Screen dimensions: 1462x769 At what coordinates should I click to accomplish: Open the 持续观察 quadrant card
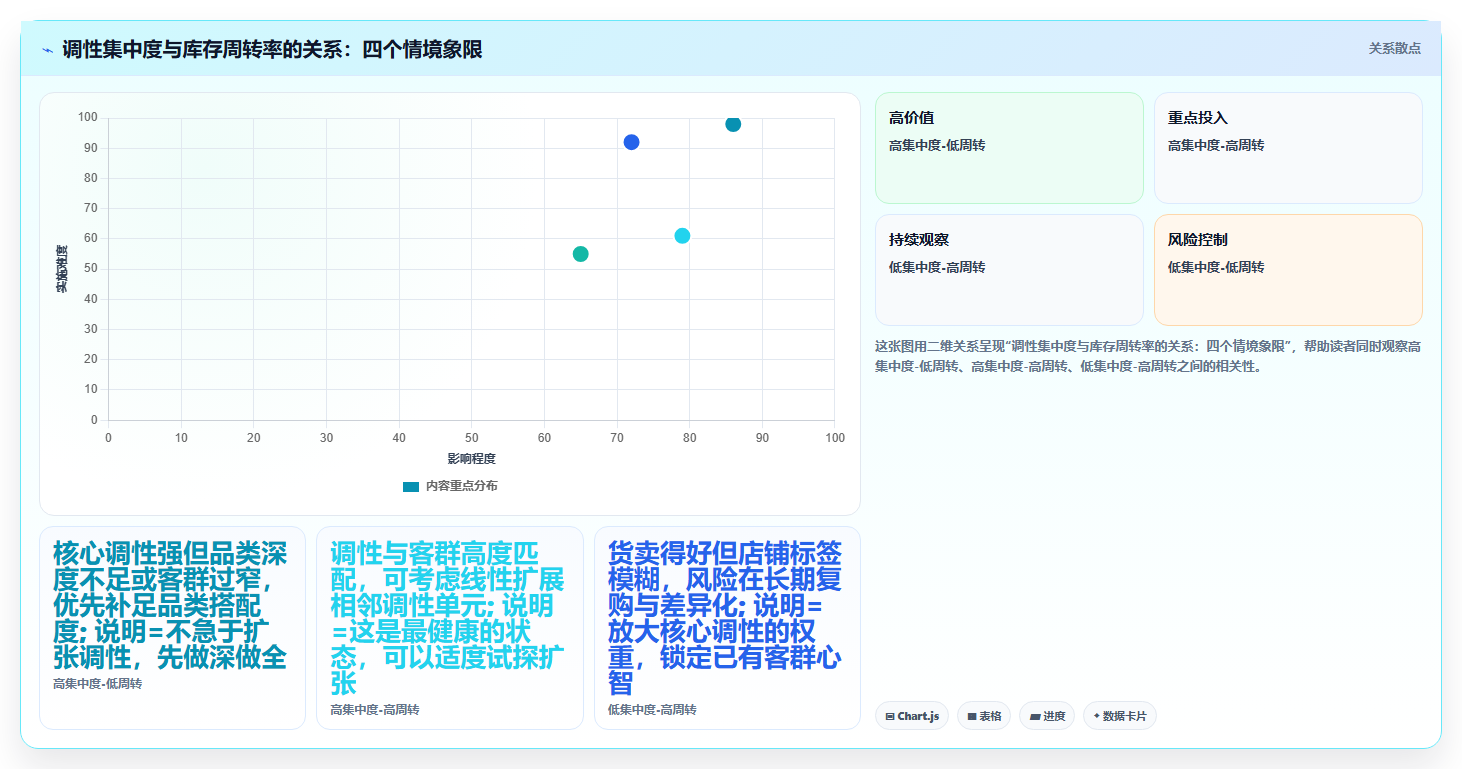(1009, 270)
